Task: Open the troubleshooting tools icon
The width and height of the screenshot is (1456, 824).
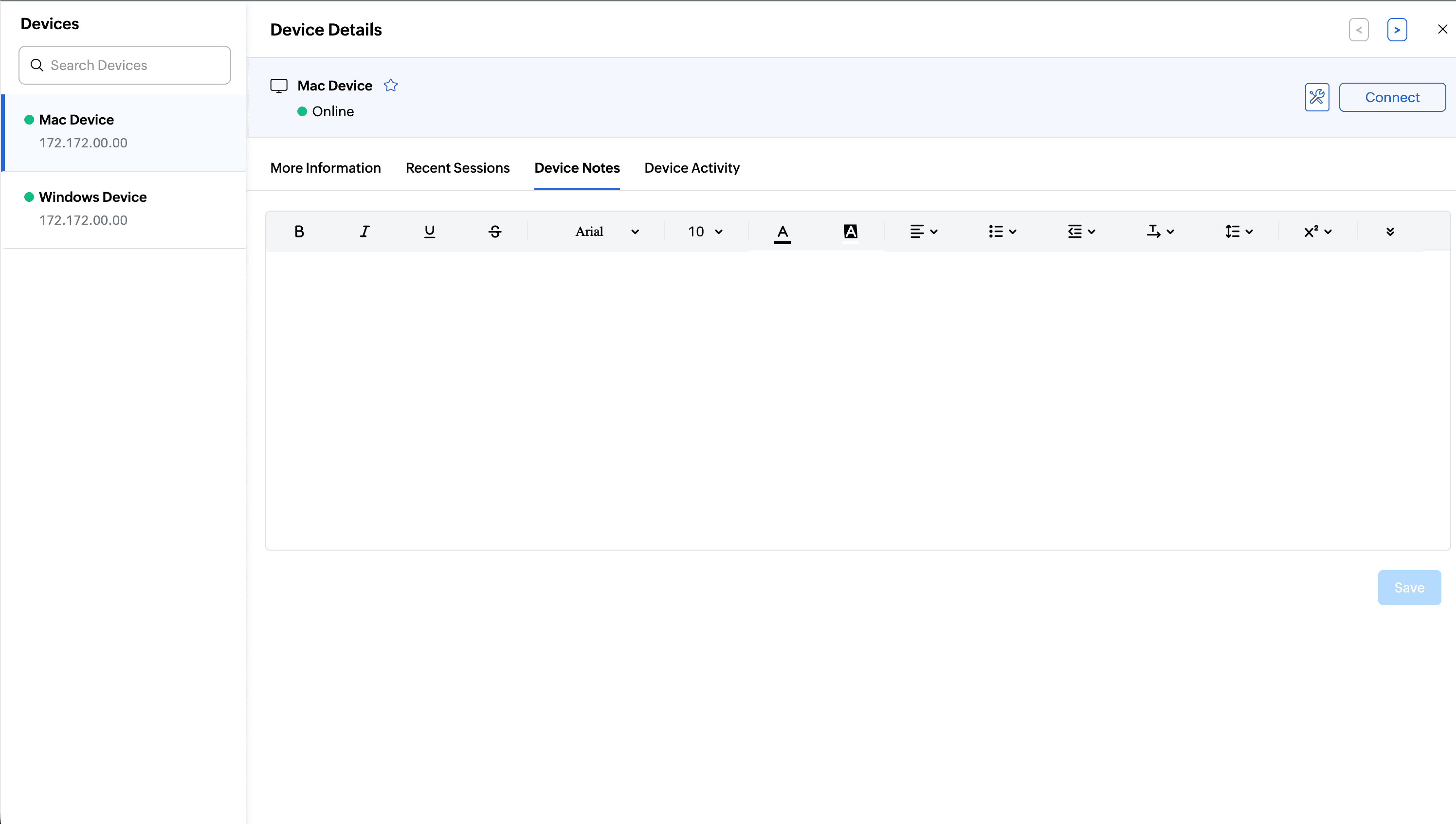Action: point(1317,97)
